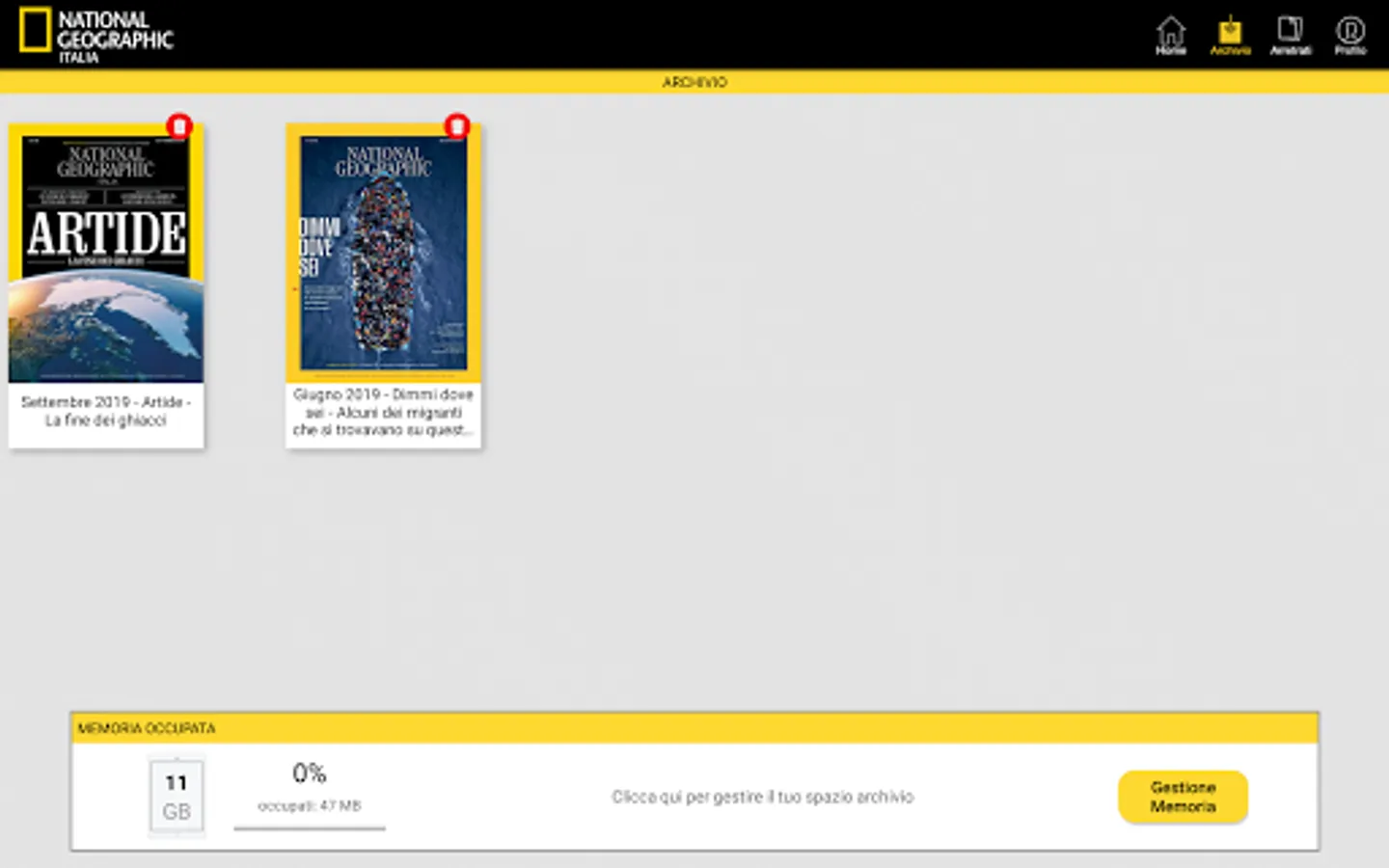Open the Arretrati back issues icon
Viewport: 1389px width, 868px height.
pos(1290,36)
